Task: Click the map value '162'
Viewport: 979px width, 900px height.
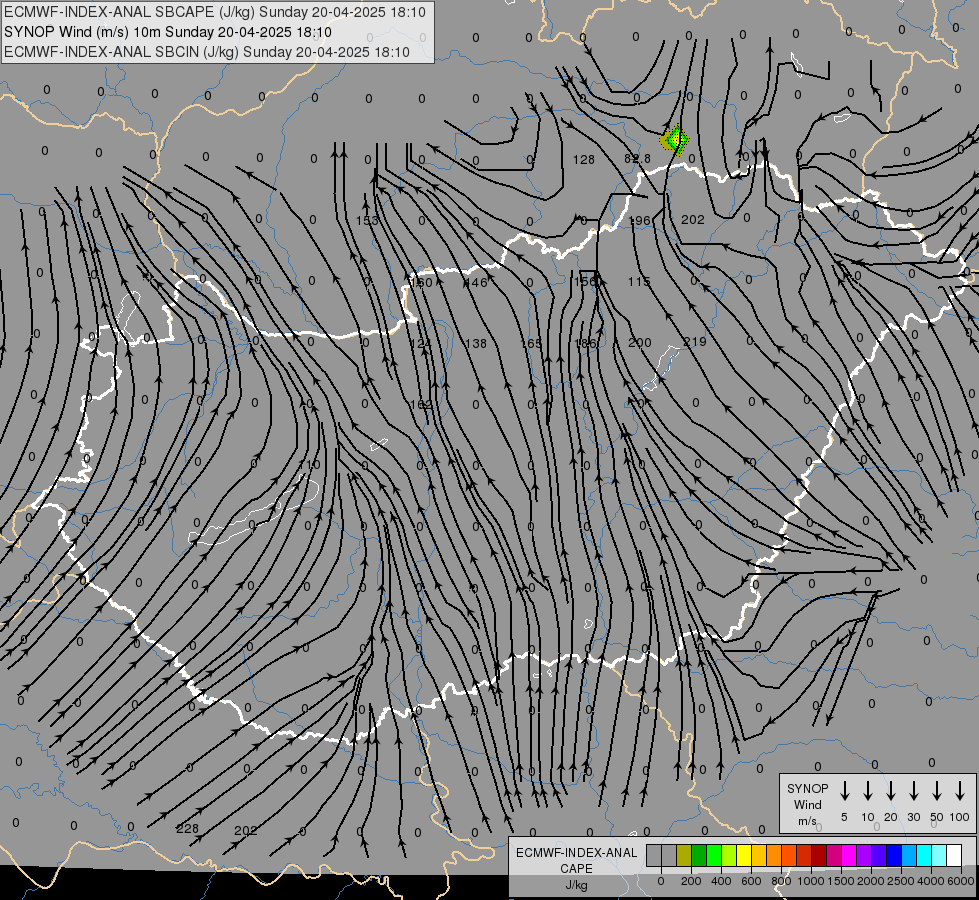Action: [421, 405]
